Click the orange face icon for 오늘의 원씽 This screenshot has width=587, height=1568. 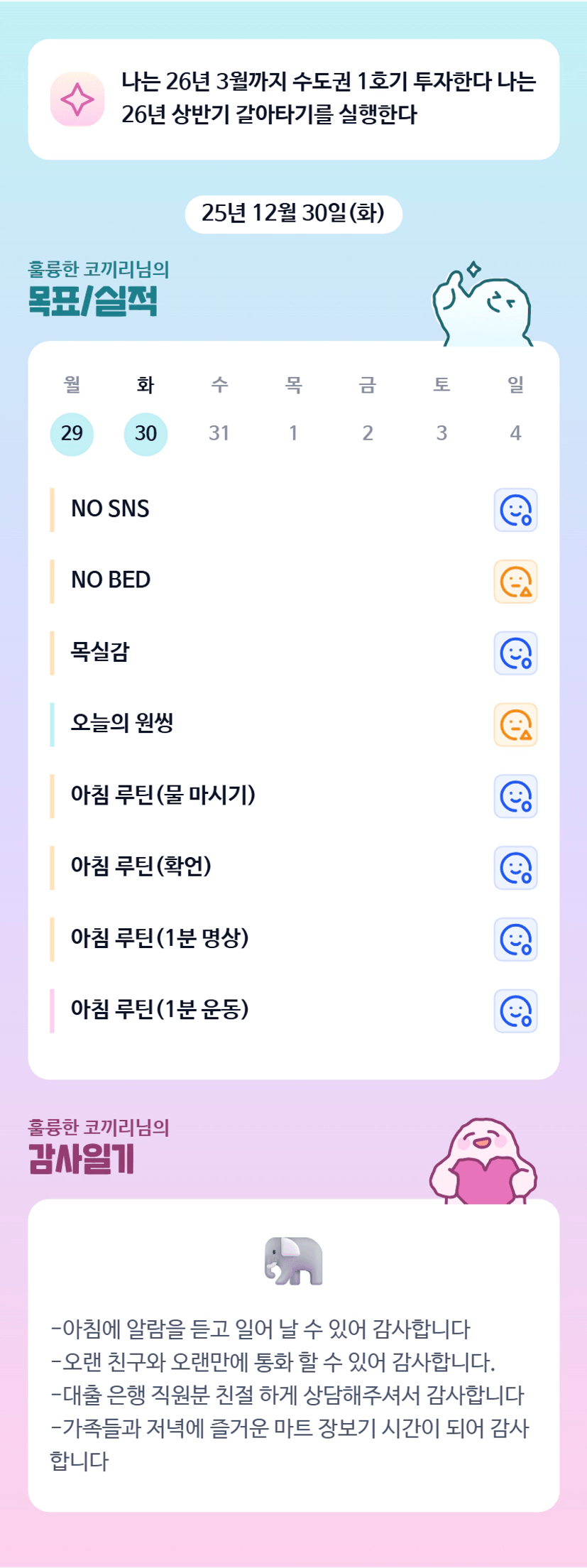(x=515, y=725)
